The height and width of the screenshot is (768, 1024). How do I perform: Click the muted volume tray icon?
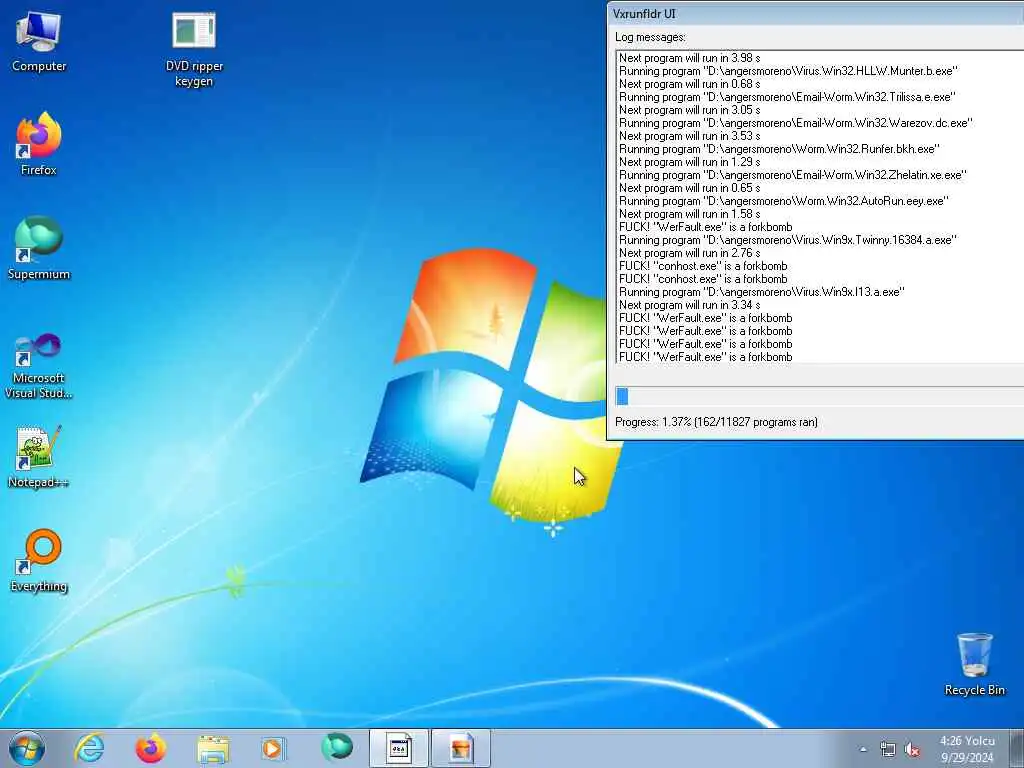(x=912, y=749)
